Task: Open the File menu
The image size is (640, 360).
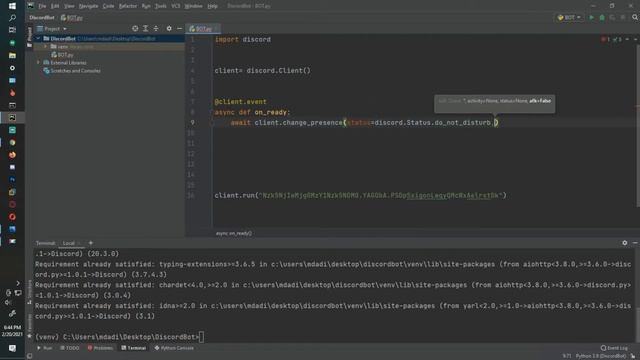Action: coord(42,6)
